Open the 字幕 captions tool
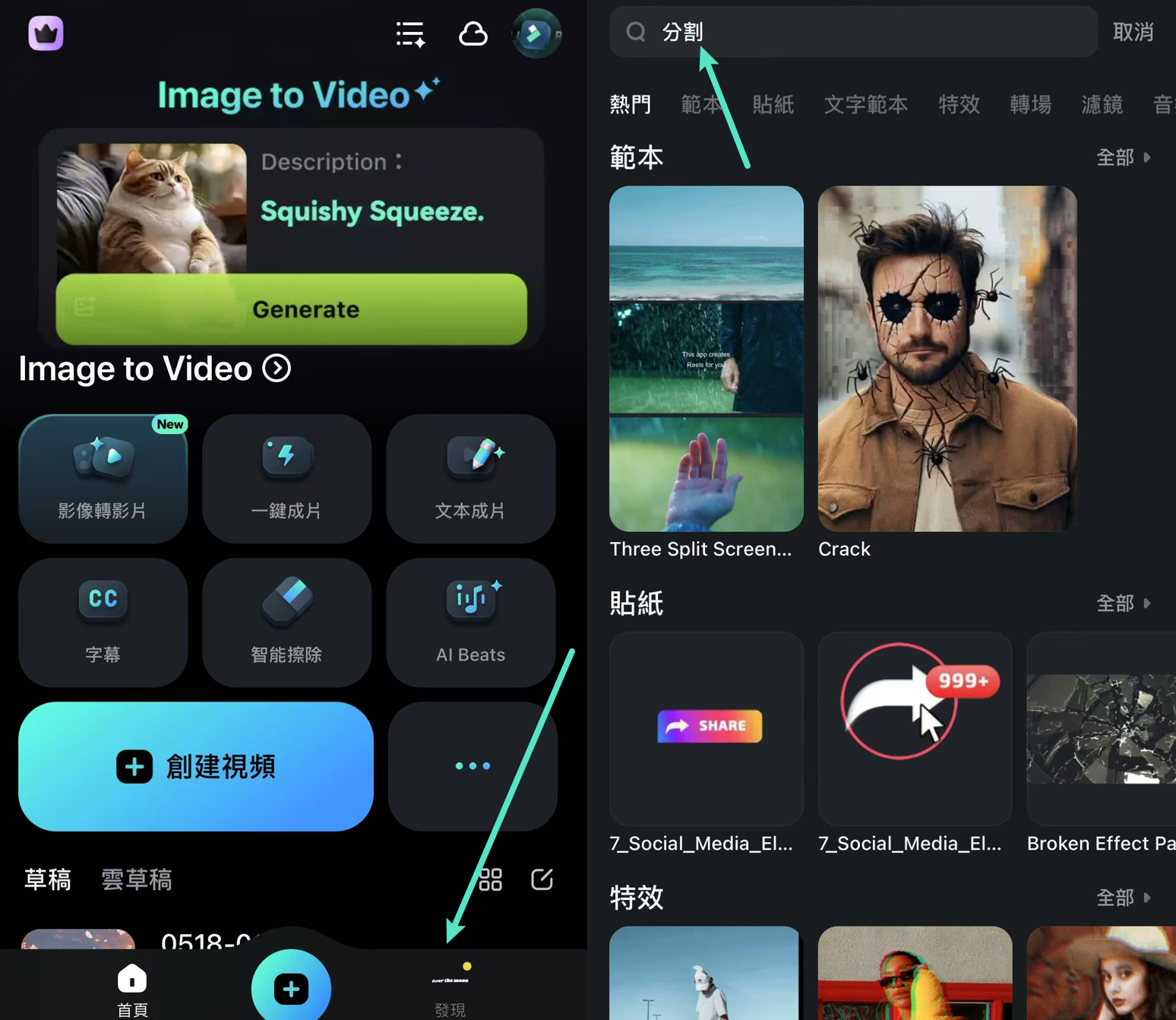Image resolution: width=1176 pixels, height=1020 pixels. click(x=103, y=622)
